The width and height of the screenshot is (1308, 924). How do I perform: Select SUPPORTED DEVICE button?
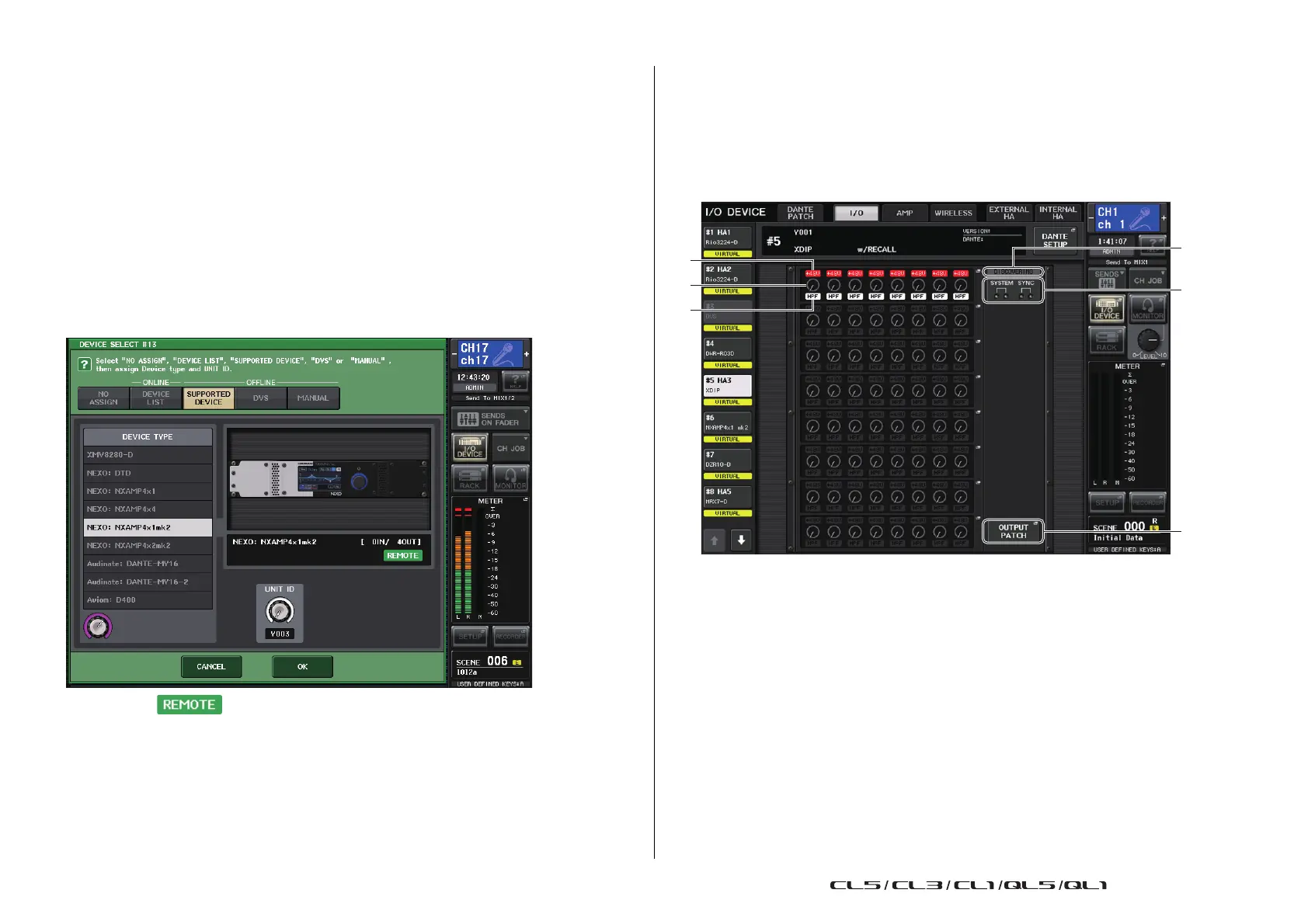[x=208, y=398]
